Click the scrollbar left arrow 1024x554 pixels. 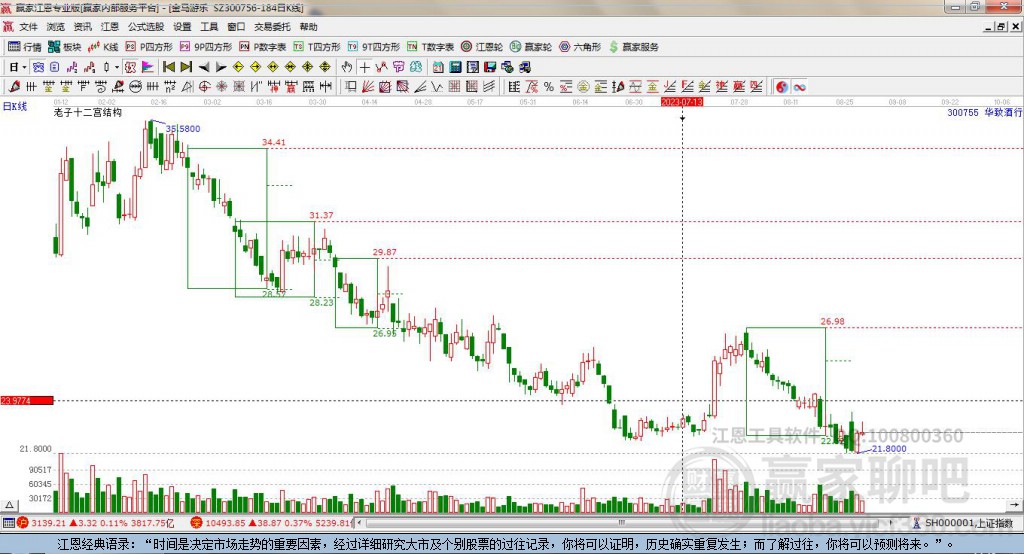[x=359, y=523]
